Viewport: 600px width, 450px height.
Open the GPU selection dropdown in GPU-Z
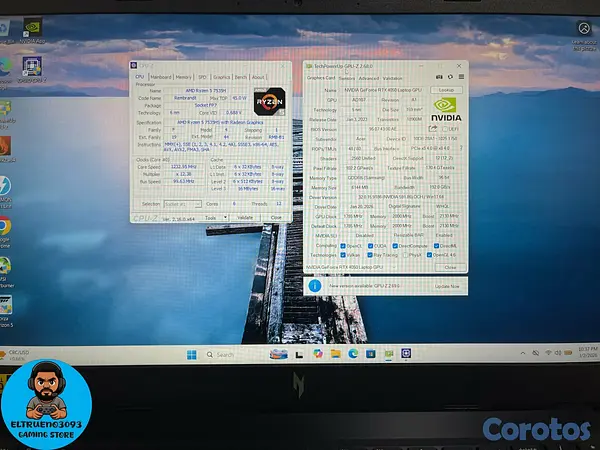pyautogui.click(x=351, y=267)
